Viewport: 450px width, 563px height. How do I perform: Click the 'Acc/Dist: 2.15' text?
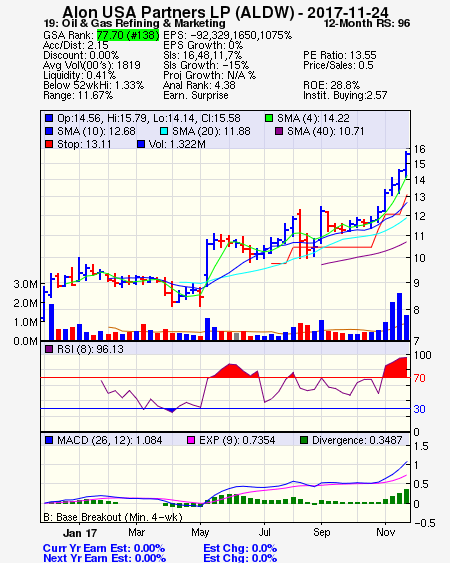pos(75,45)
